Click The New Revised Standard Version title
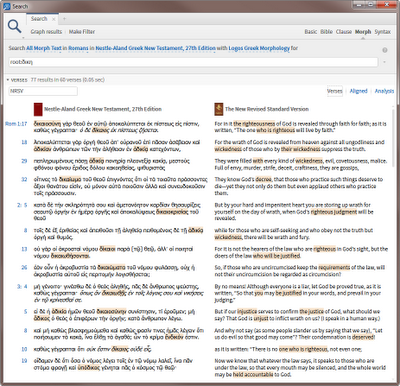 pyautogui.click(x=267, y=109)
